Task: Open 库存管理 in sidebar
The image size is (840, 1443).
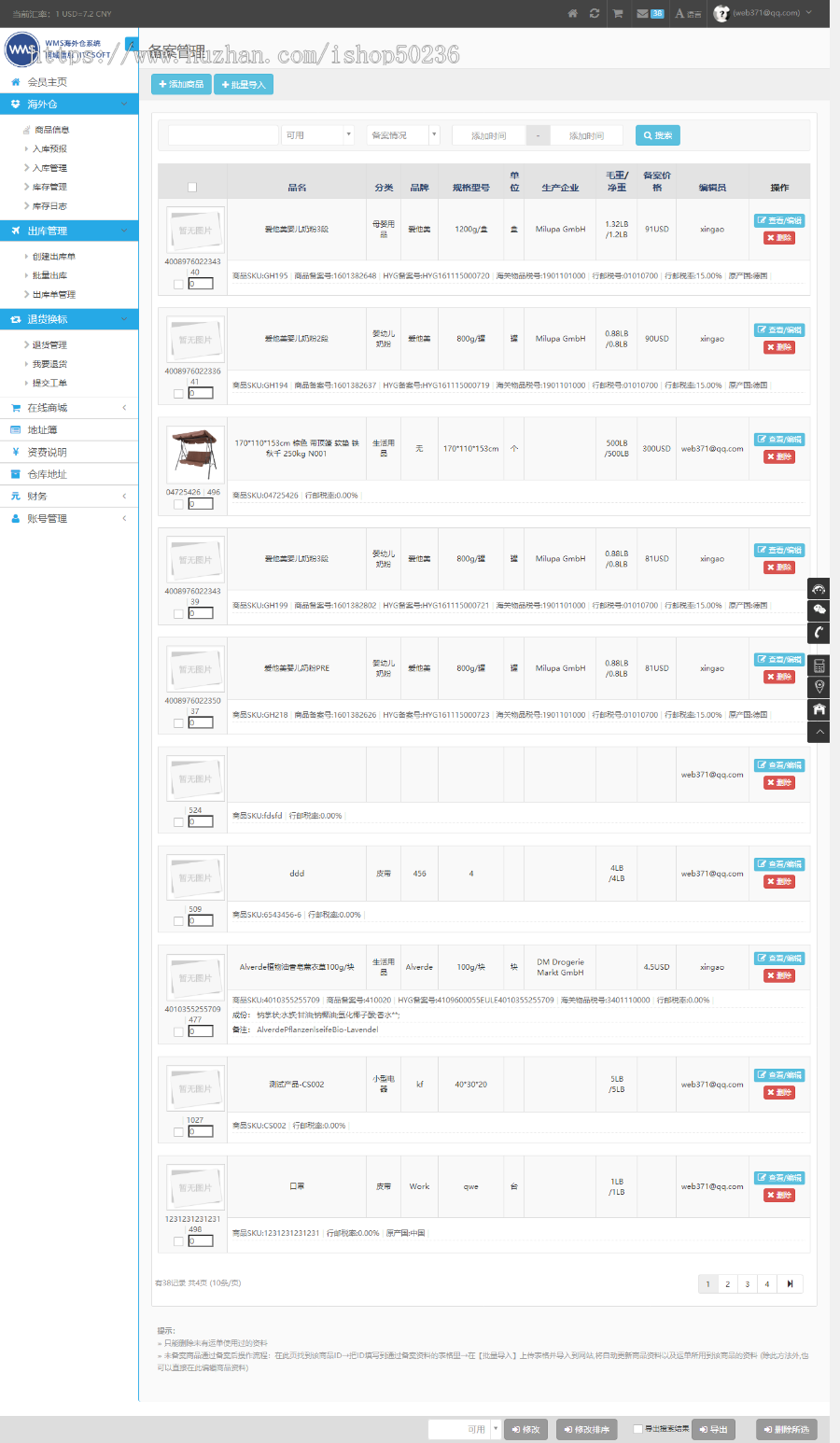Action: click(49, 187)
